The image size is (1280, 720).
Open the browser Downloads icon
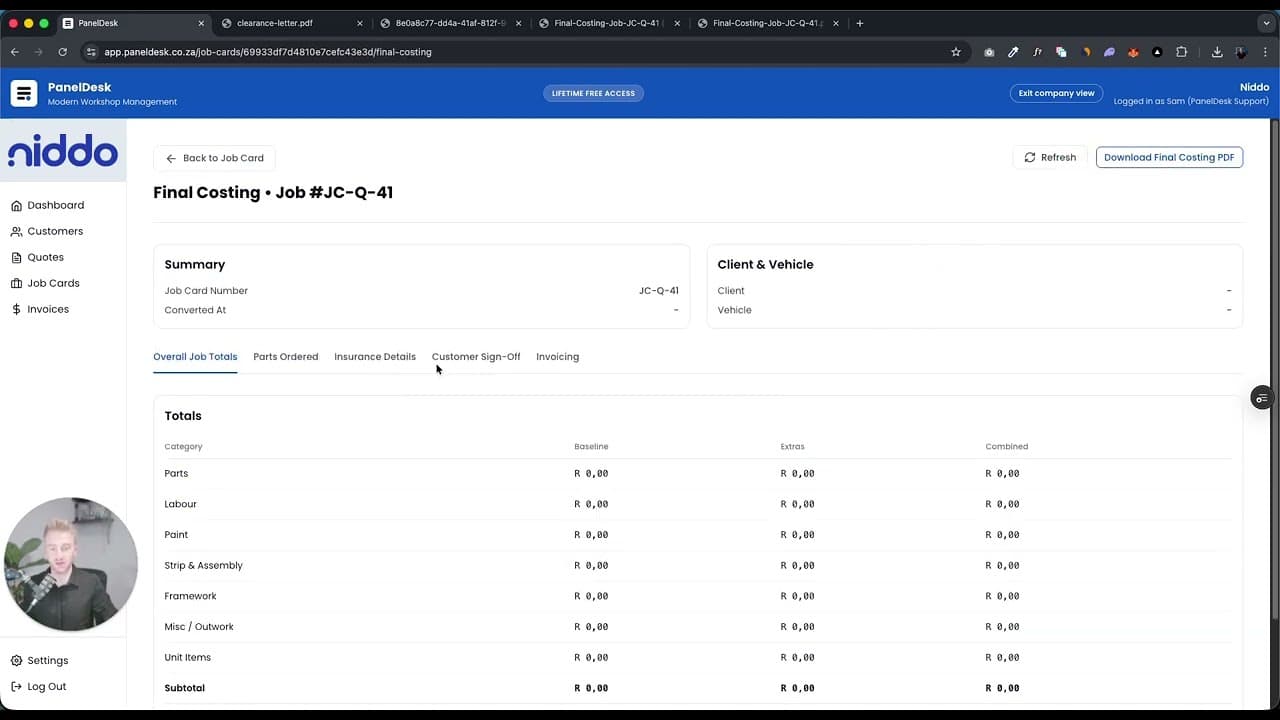[x=1218, y=52]
